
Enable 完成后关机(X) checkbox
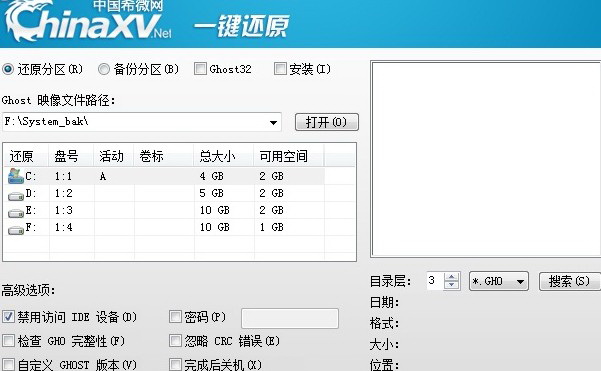pos(175,364)
